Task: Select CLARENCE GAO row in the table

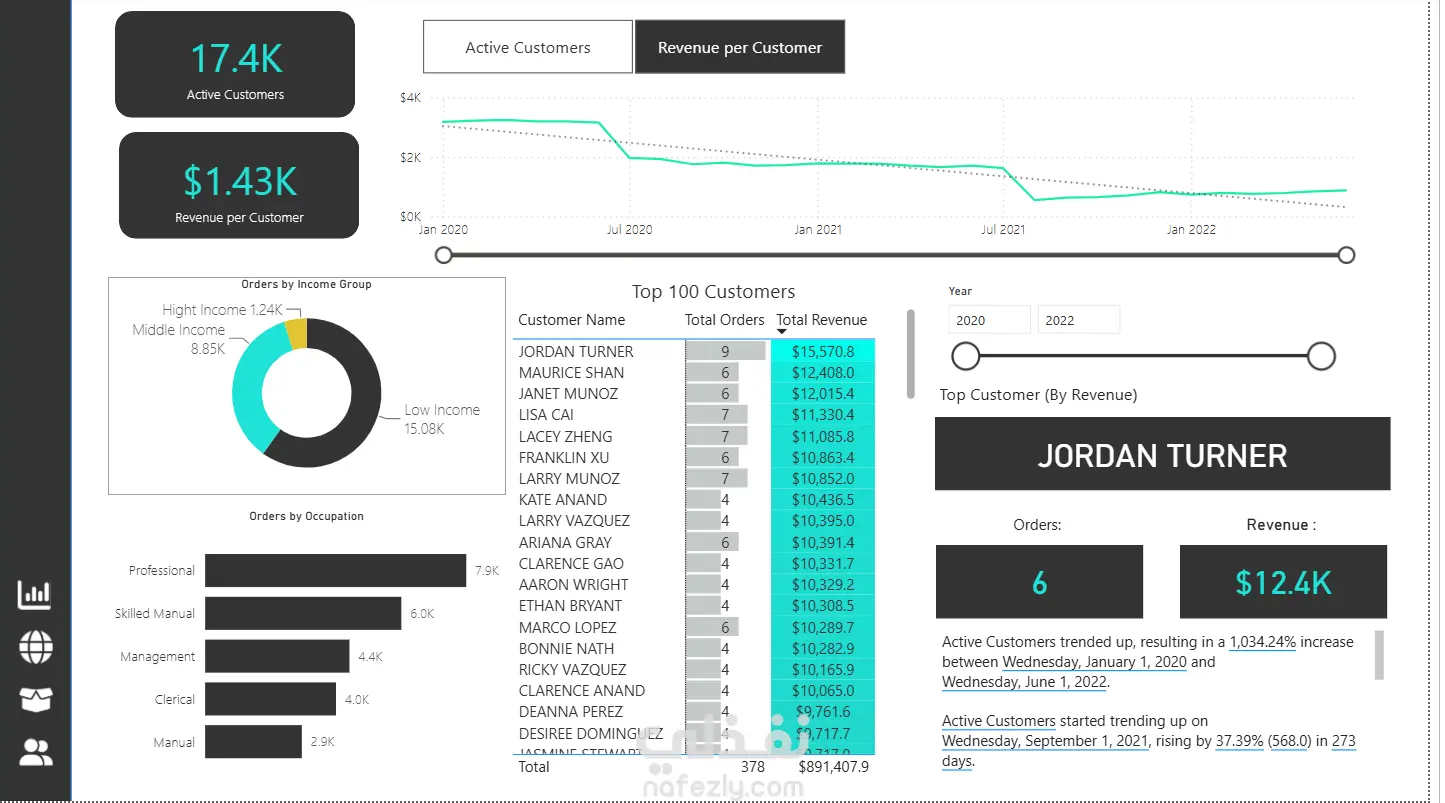Action: pos(694,563)
